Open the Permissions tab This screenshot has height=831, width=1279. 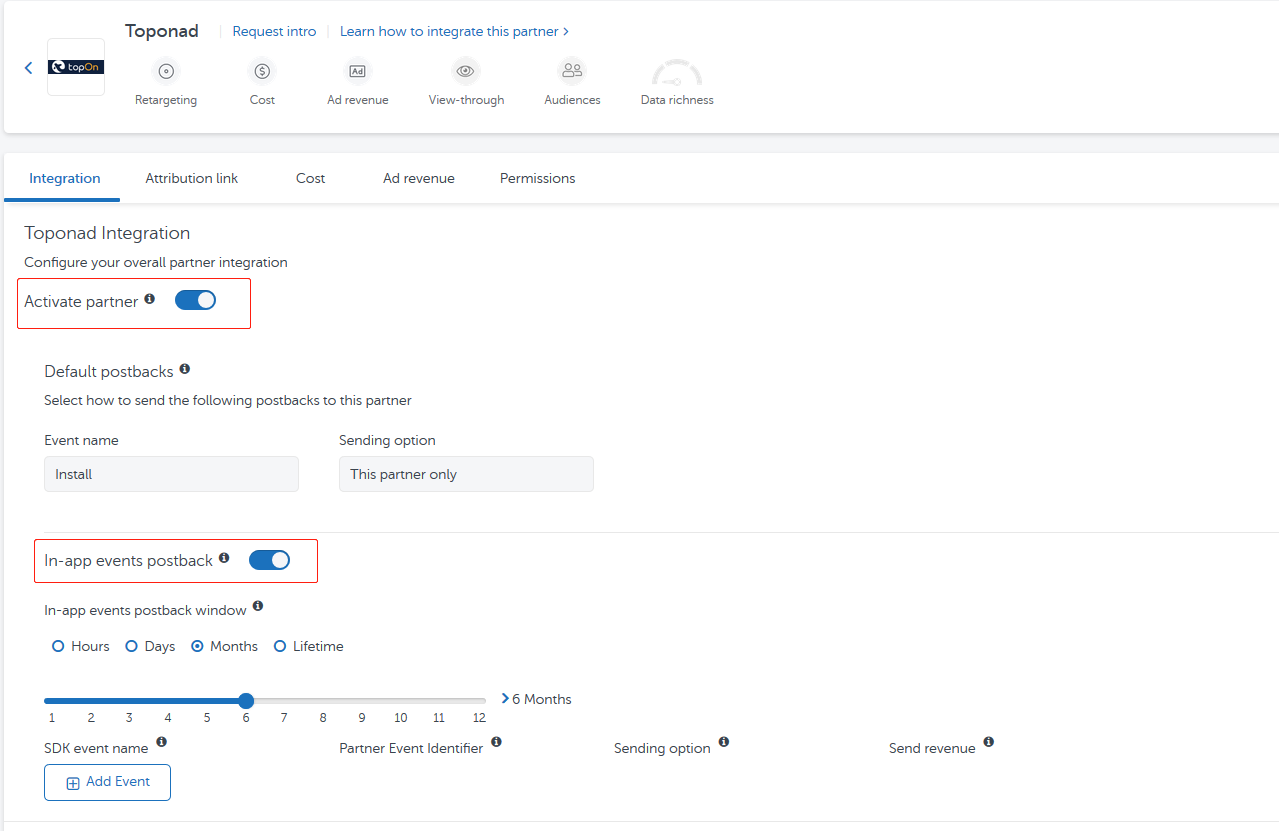(537, 178)
